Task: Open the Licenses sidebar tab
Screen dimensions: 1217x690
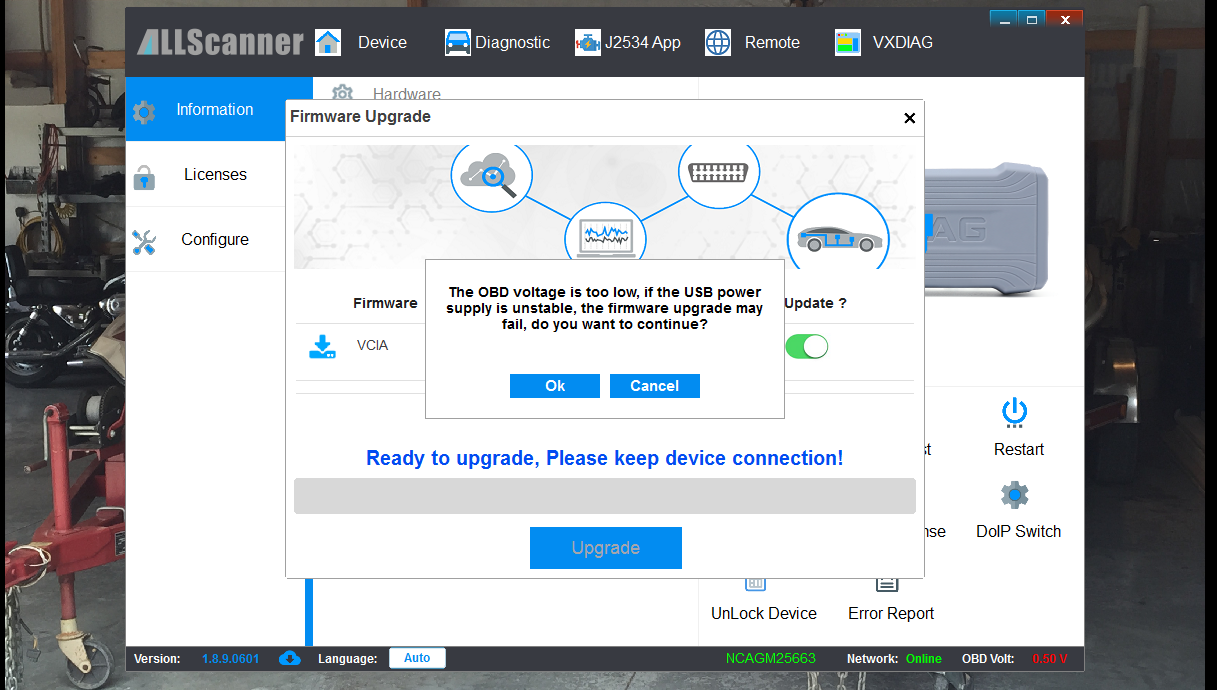Action: [x=214, y=175]
